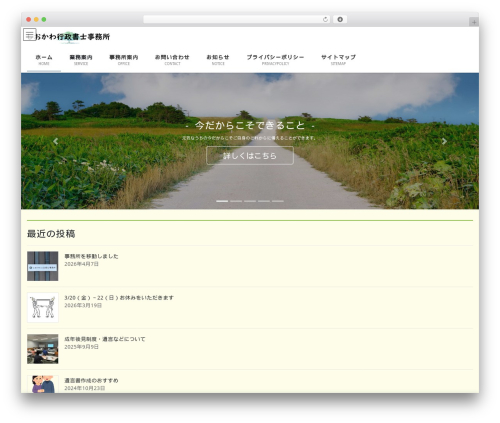This screenshot has width=500, height=423.
Task: Select the fifth slider indicator
Action: (278, 201)
